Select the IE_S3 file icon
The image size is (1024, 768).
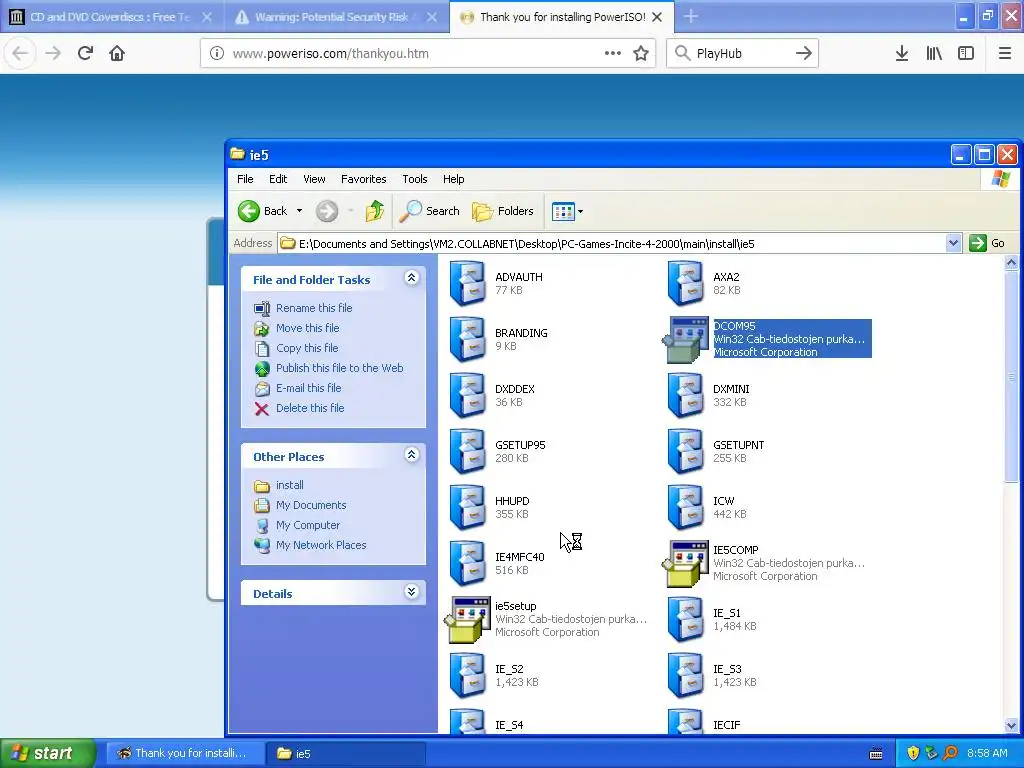686,676
